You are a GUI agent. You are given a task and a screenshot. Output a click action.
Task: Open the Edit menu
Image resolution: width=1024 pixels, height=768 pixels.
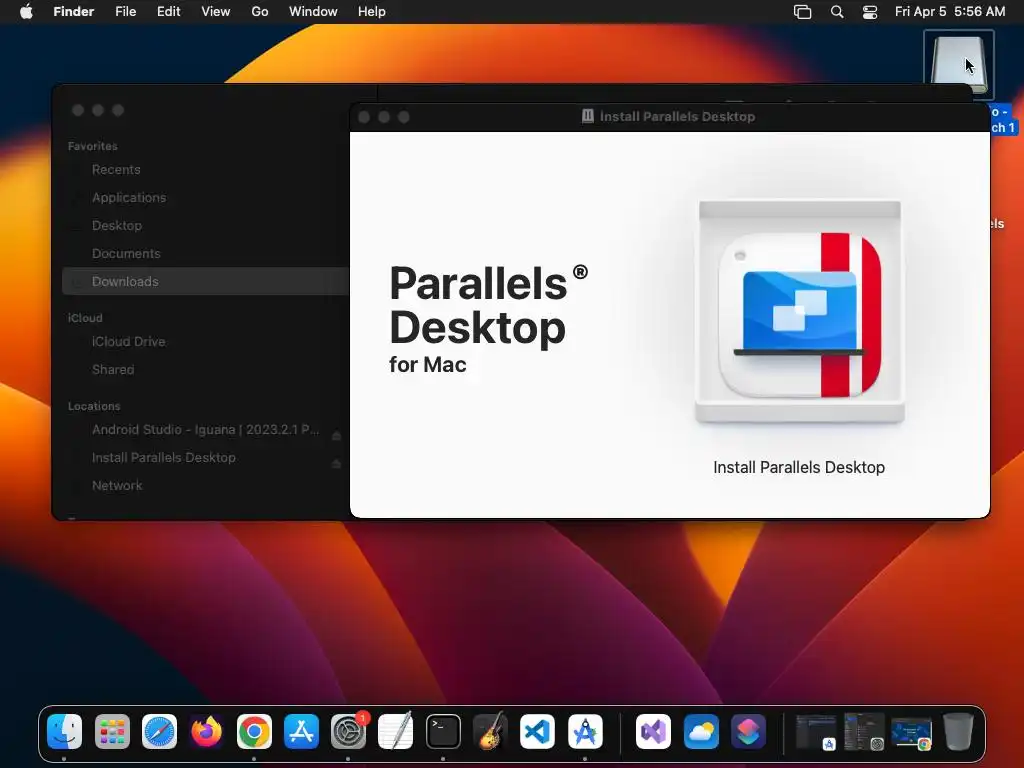[x=168, y=12]
